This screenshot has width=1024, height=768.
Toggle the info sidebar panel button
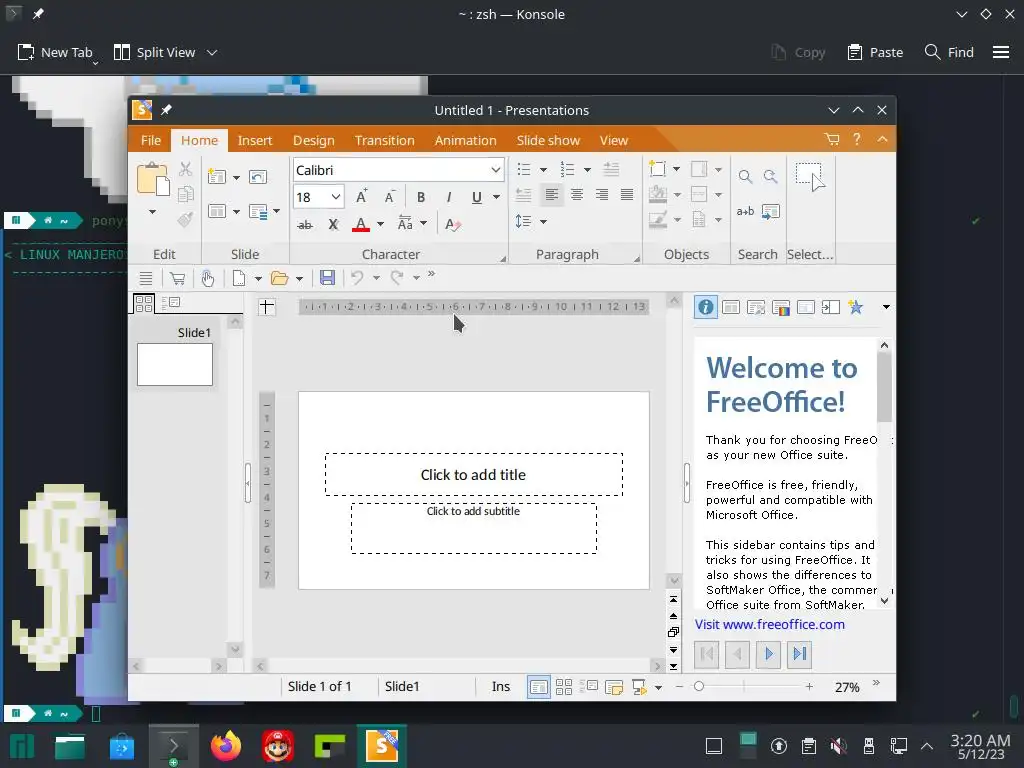coord(705,307)
